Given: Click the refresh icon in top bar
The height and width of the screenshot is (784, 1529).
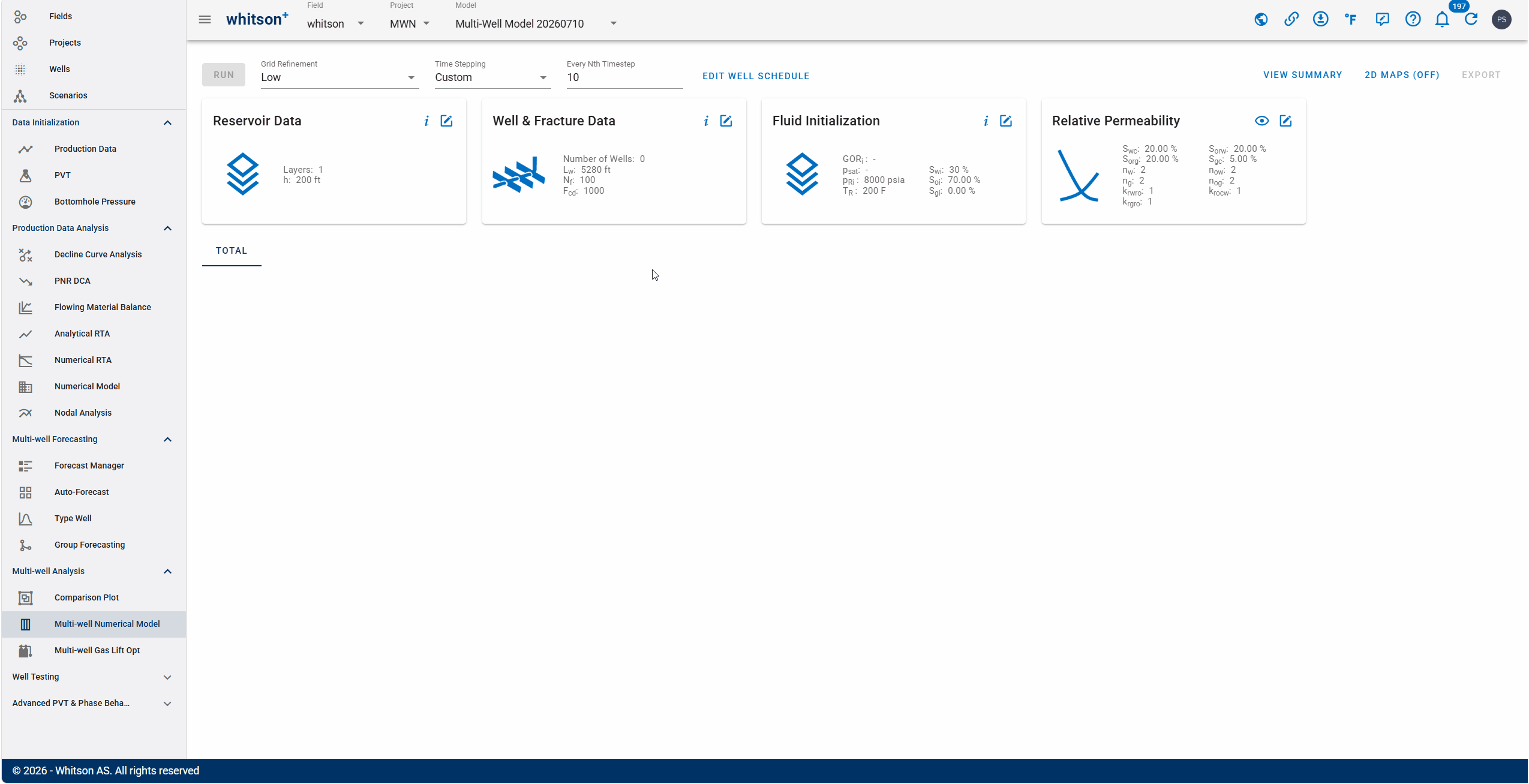Looking at the screenshot, I should 1471,20.
